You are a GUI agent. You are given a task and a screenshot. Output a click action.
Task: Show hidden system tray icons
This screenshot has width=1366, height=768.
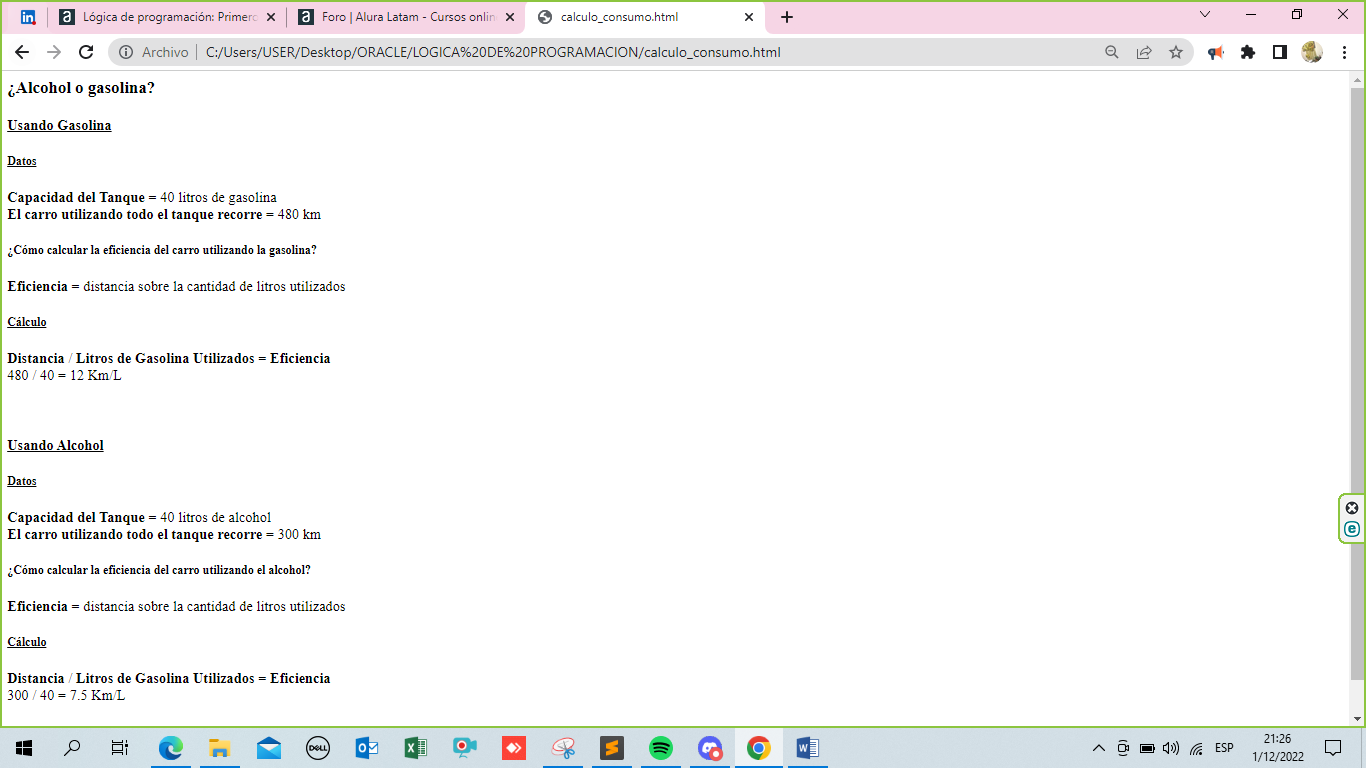pyautogui.click(x=1099, y=748)
